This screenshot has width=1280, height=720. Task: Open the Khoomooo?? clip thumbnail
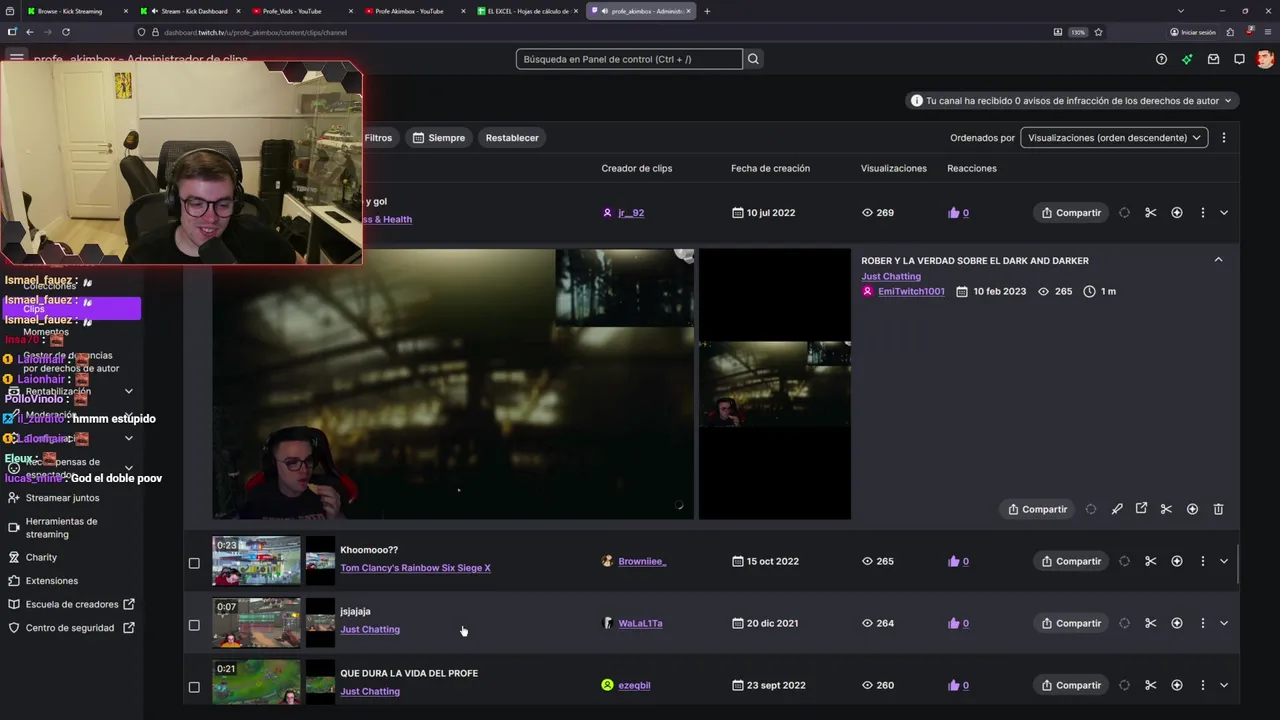[x=256, y=561]
